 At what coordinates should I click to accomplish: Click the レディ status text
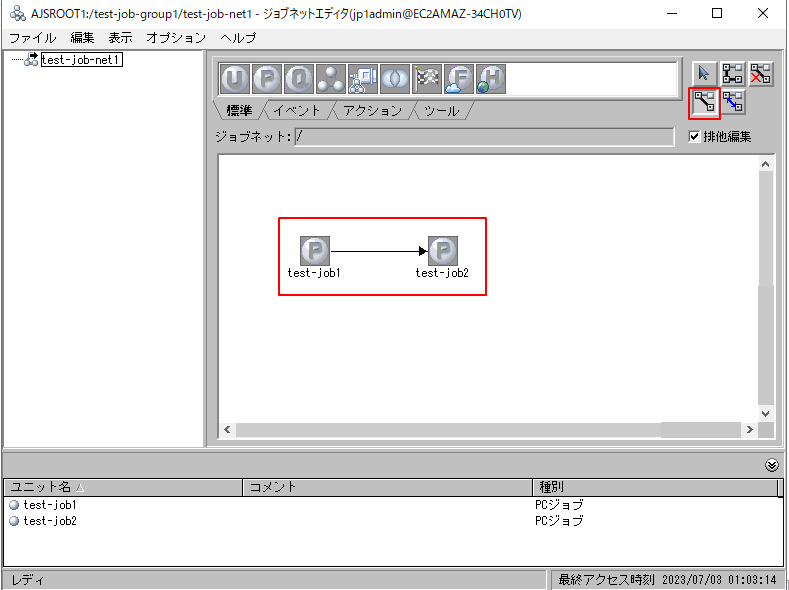pos(27,580)
